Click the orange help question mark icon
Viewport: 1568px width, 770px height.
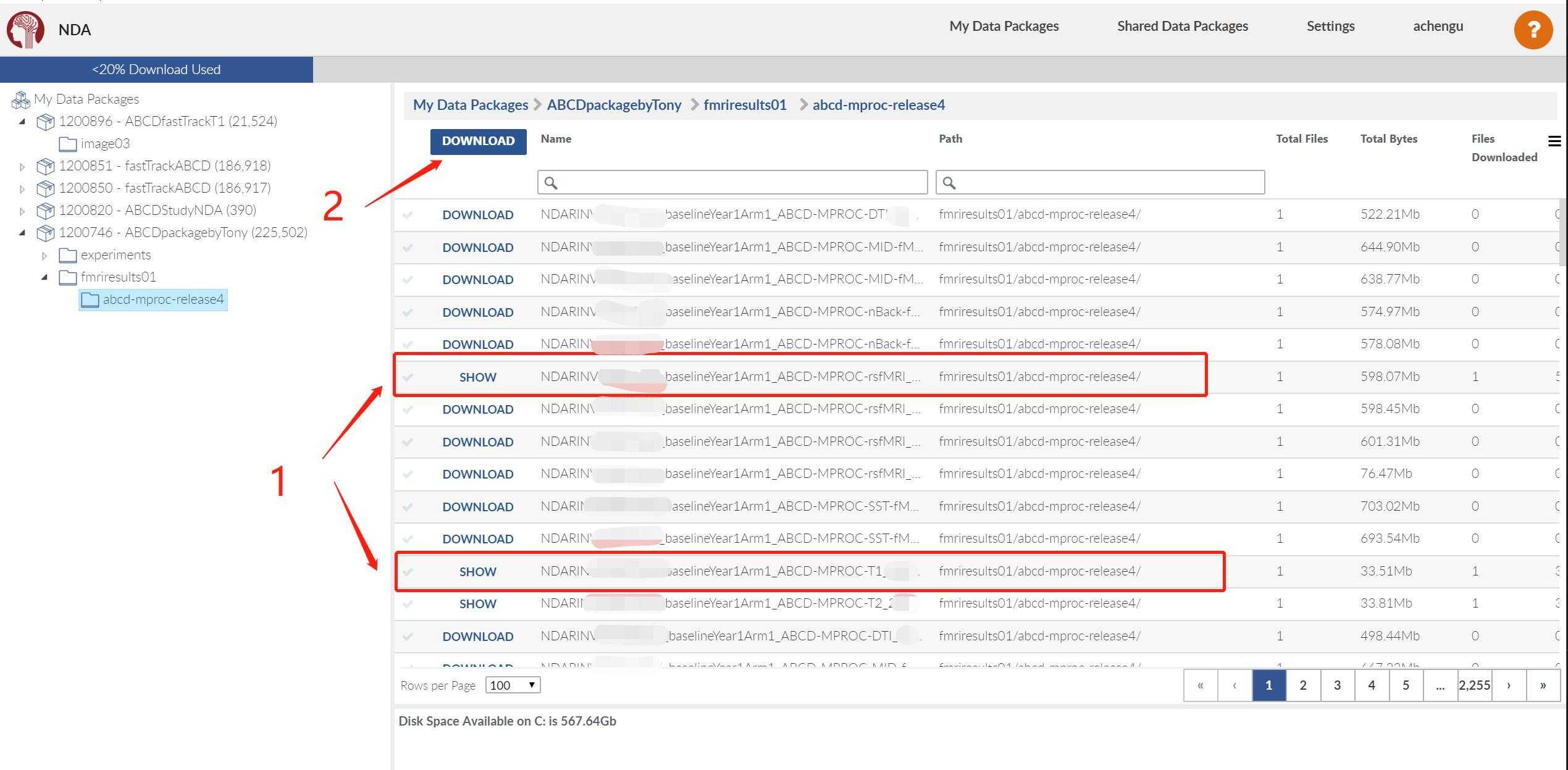(x=1533, y=29)
